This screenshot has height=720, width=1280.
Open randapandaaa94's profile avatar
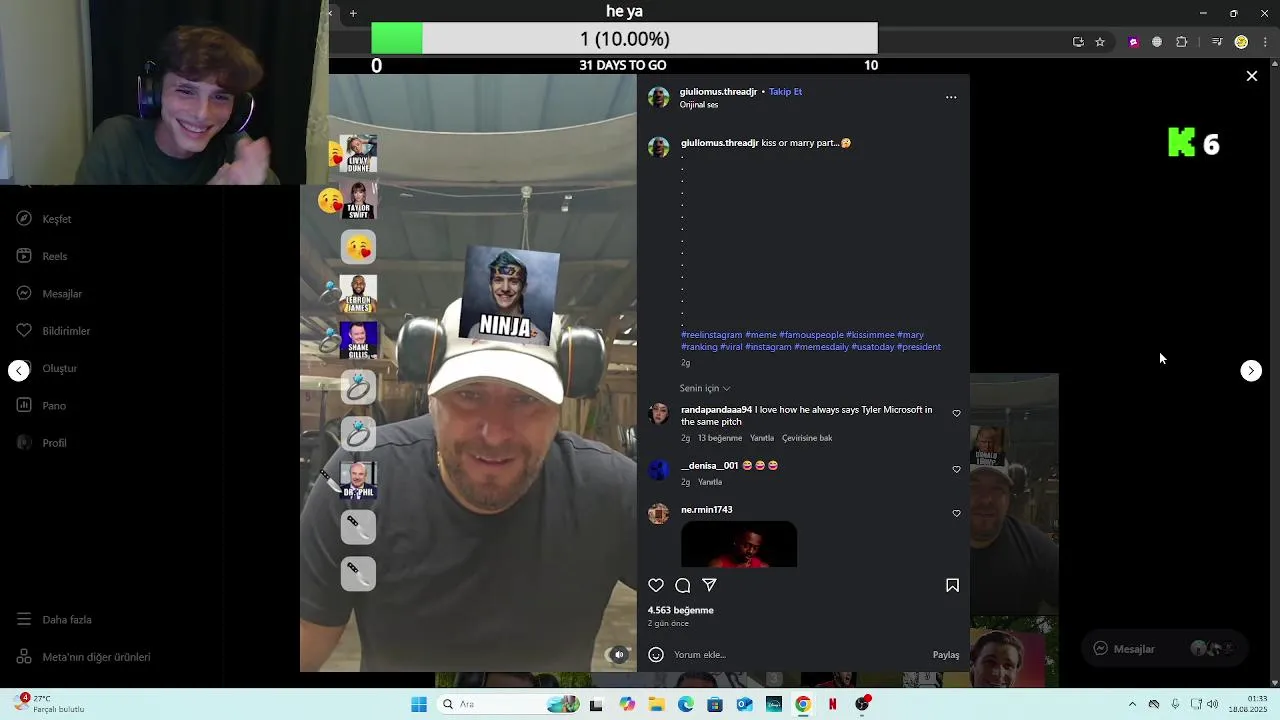pyautogui.click(x=658, y=414)
